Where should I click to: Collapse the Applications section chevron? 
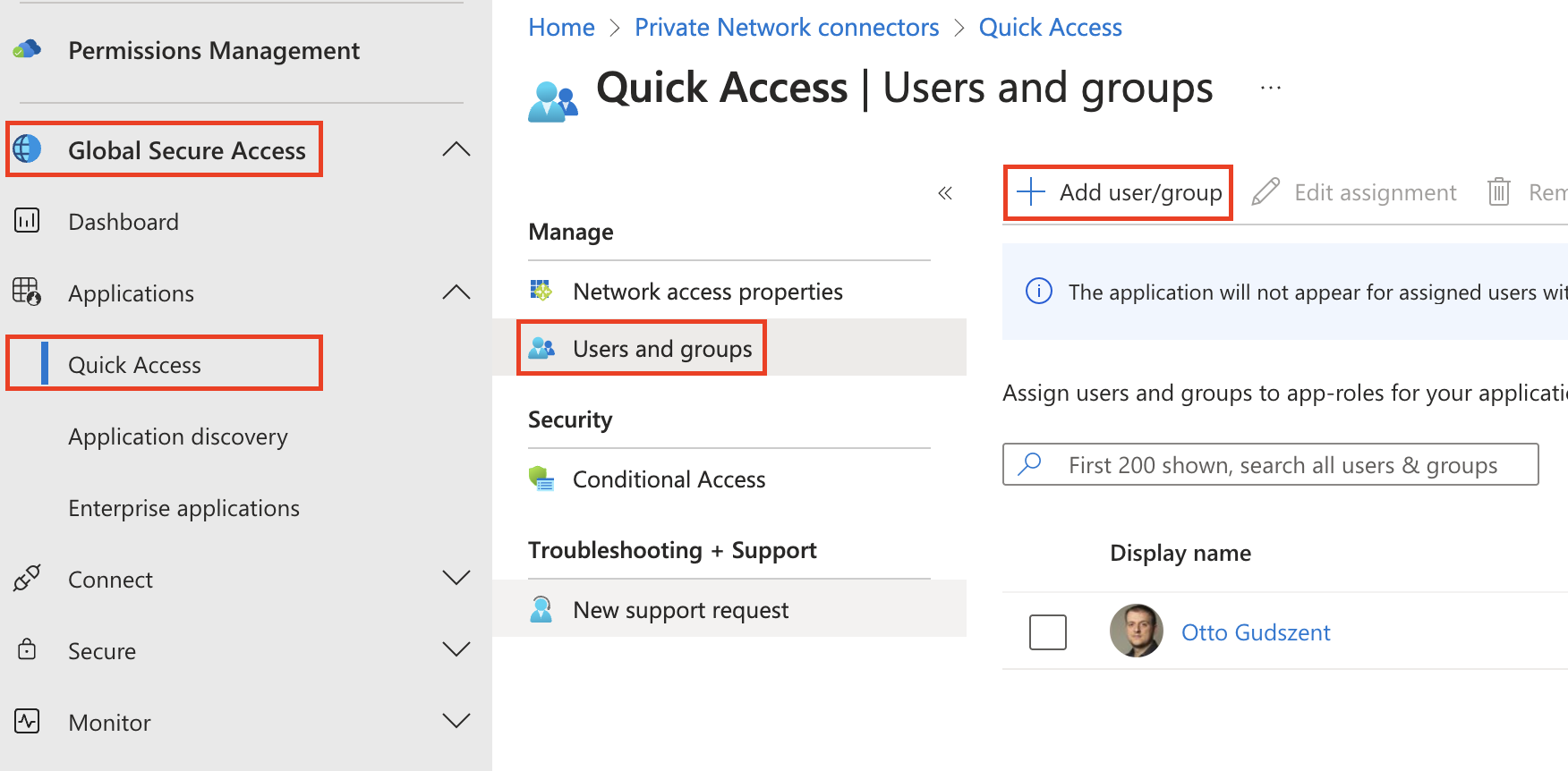click(456, 292)
